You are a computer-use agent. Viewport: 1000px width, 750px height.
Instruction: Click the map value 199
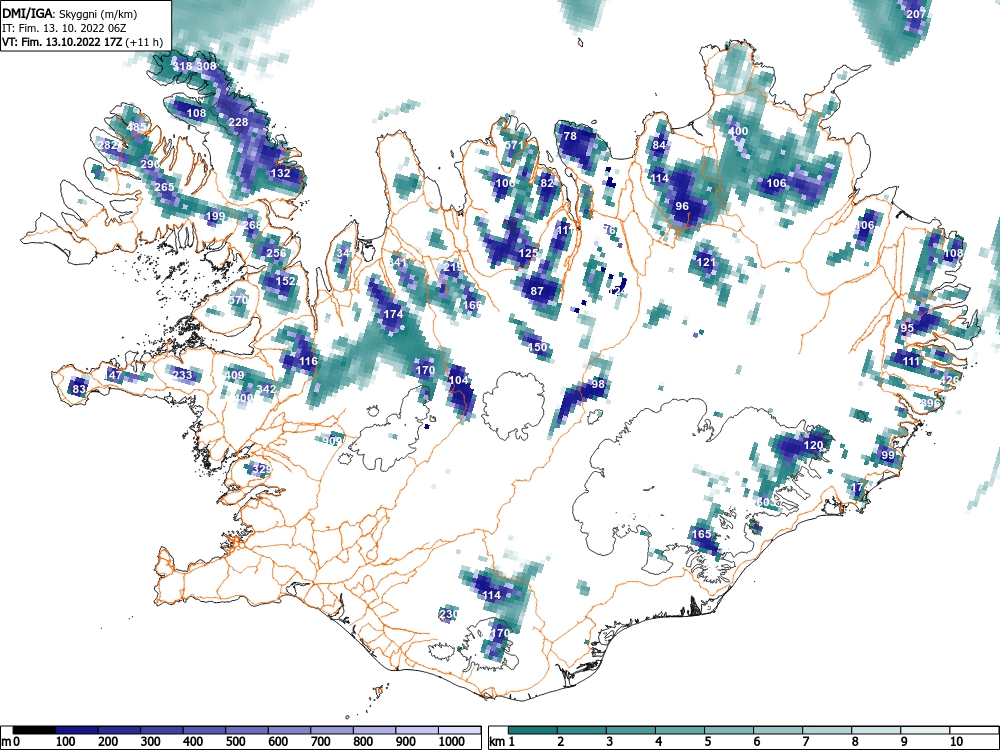pyautogui.click(x=216, y=216)
